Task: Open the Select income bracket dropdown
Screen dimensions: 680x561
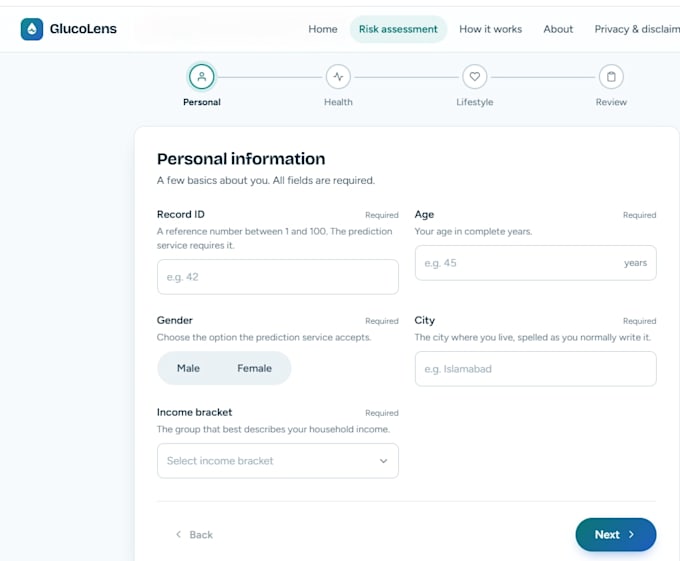Action: click(278, 461)
